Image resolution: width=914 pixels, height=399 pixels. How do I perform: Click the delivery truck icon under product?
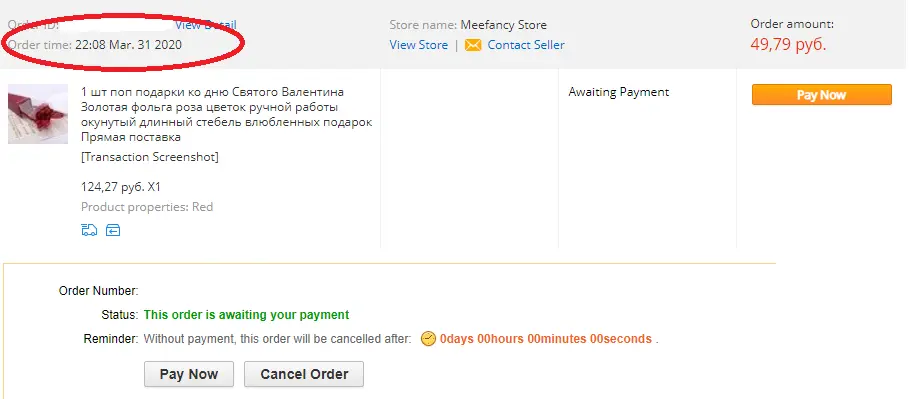pyautogui.click(x=89, y=230)
